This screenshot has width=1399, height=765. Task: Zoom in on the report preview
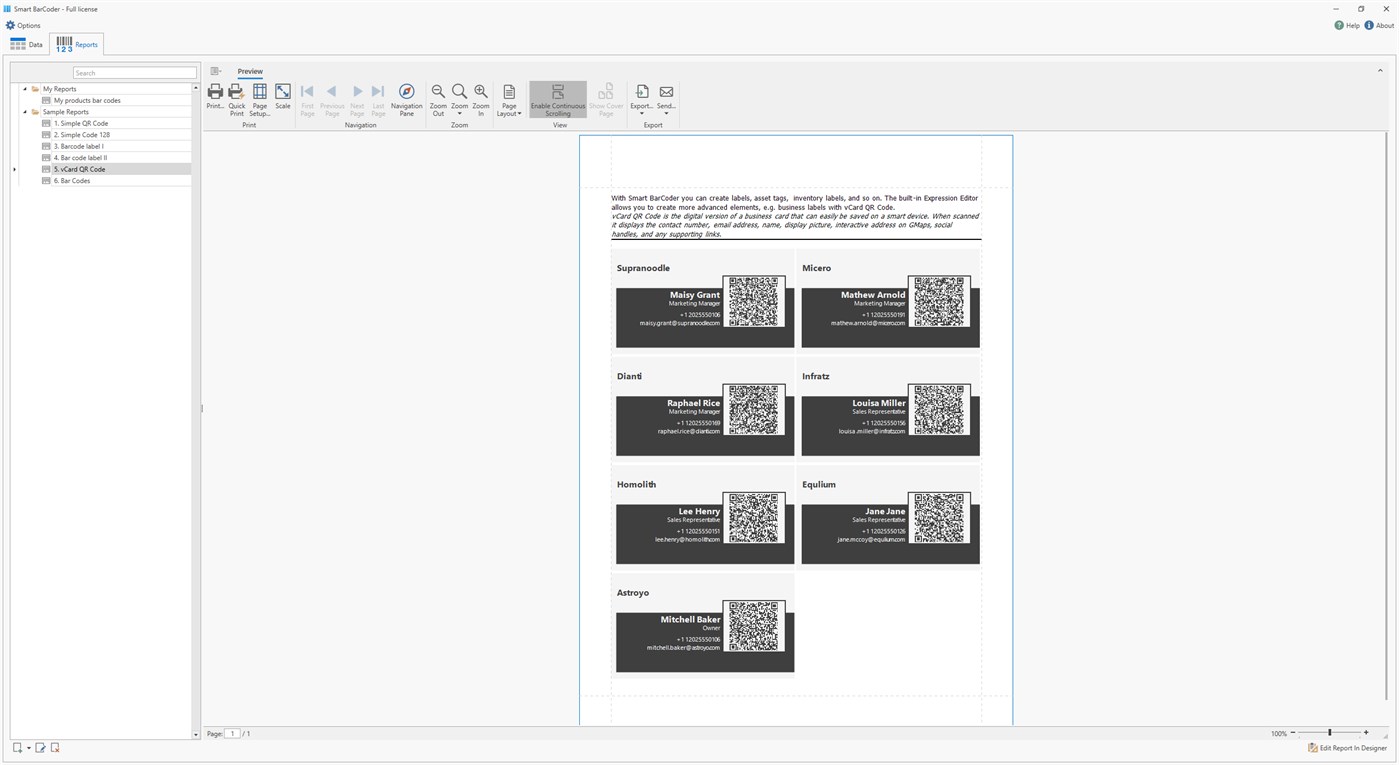click(x=480, y=97)
